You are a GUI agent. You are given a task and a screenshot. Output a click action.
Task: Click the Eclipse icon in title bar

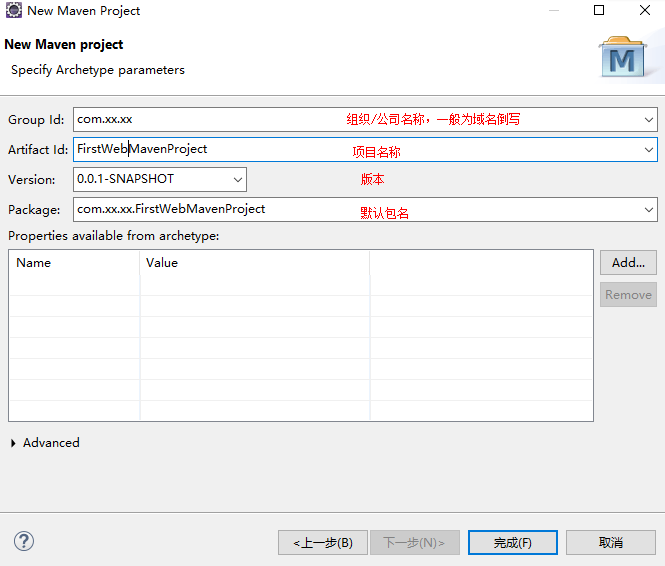tap(14, 10)
